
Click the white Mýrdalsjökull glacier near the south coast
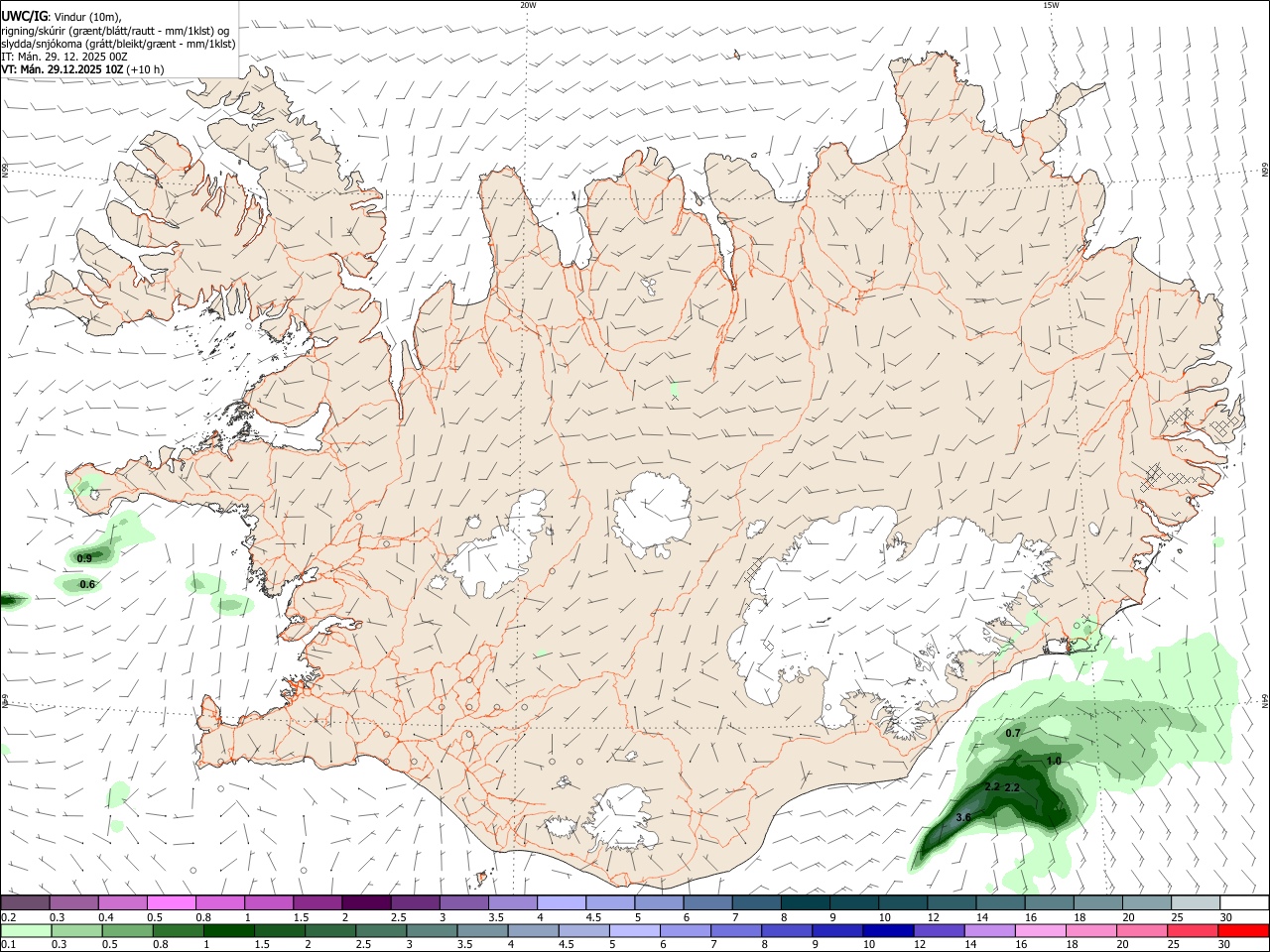(x=623, y=818)
